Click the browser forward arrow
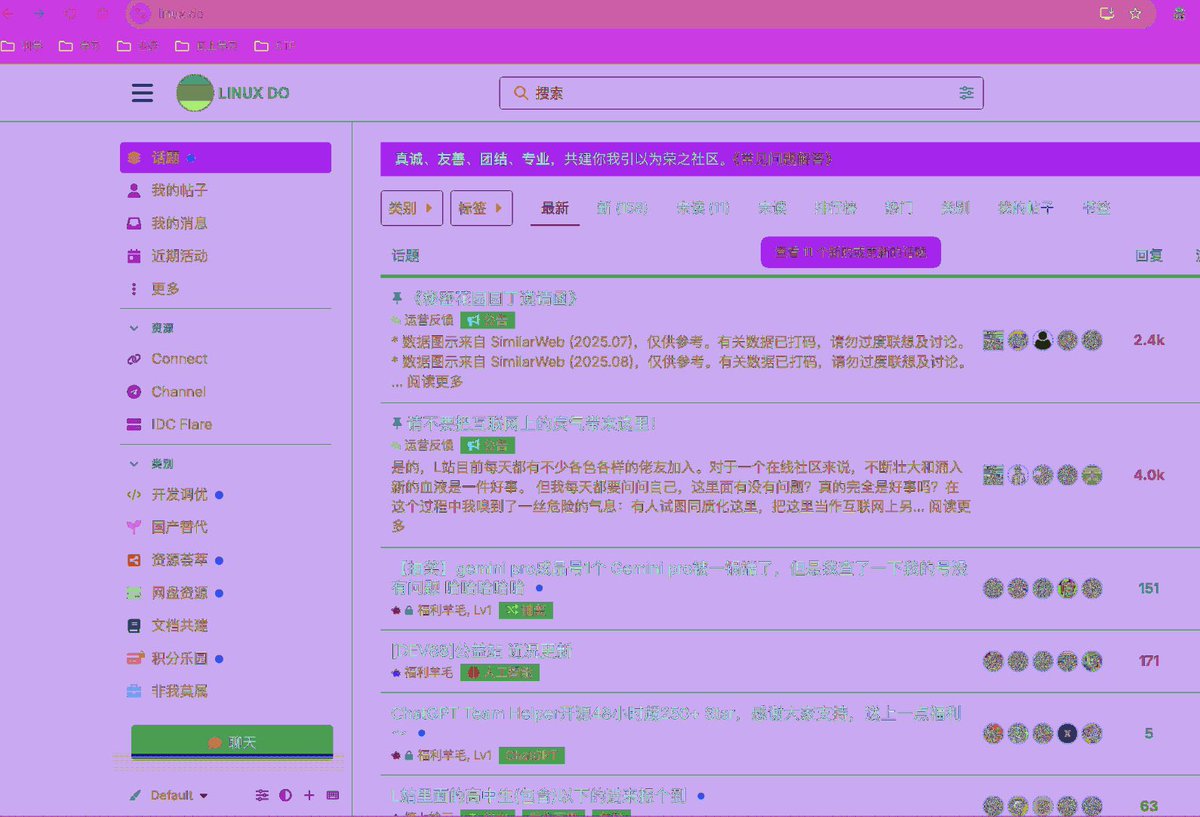The height and width of the screenshot is (817, 1200). [39, 14]
